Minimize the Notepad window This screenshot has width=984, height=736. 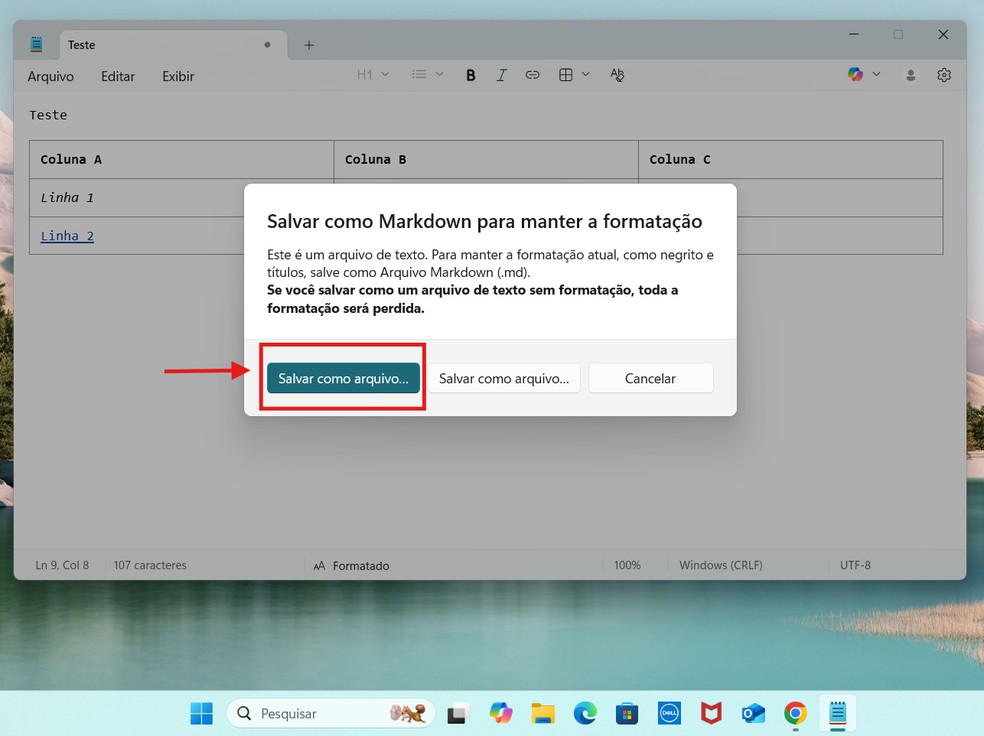tap(853, 34)
